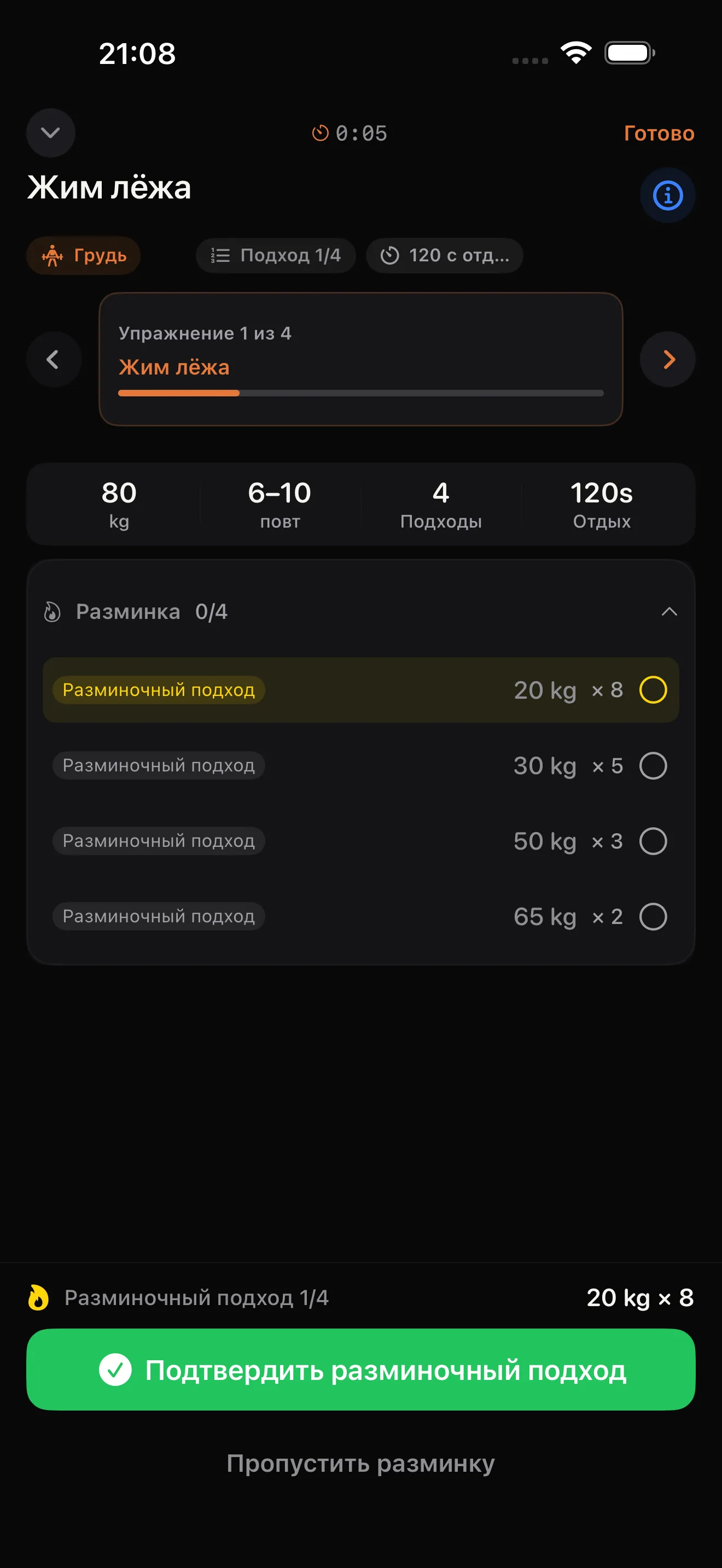Screen dimensions: 722x1568
Task: Tap Готово to finish workout
Action: pos(659,133)
